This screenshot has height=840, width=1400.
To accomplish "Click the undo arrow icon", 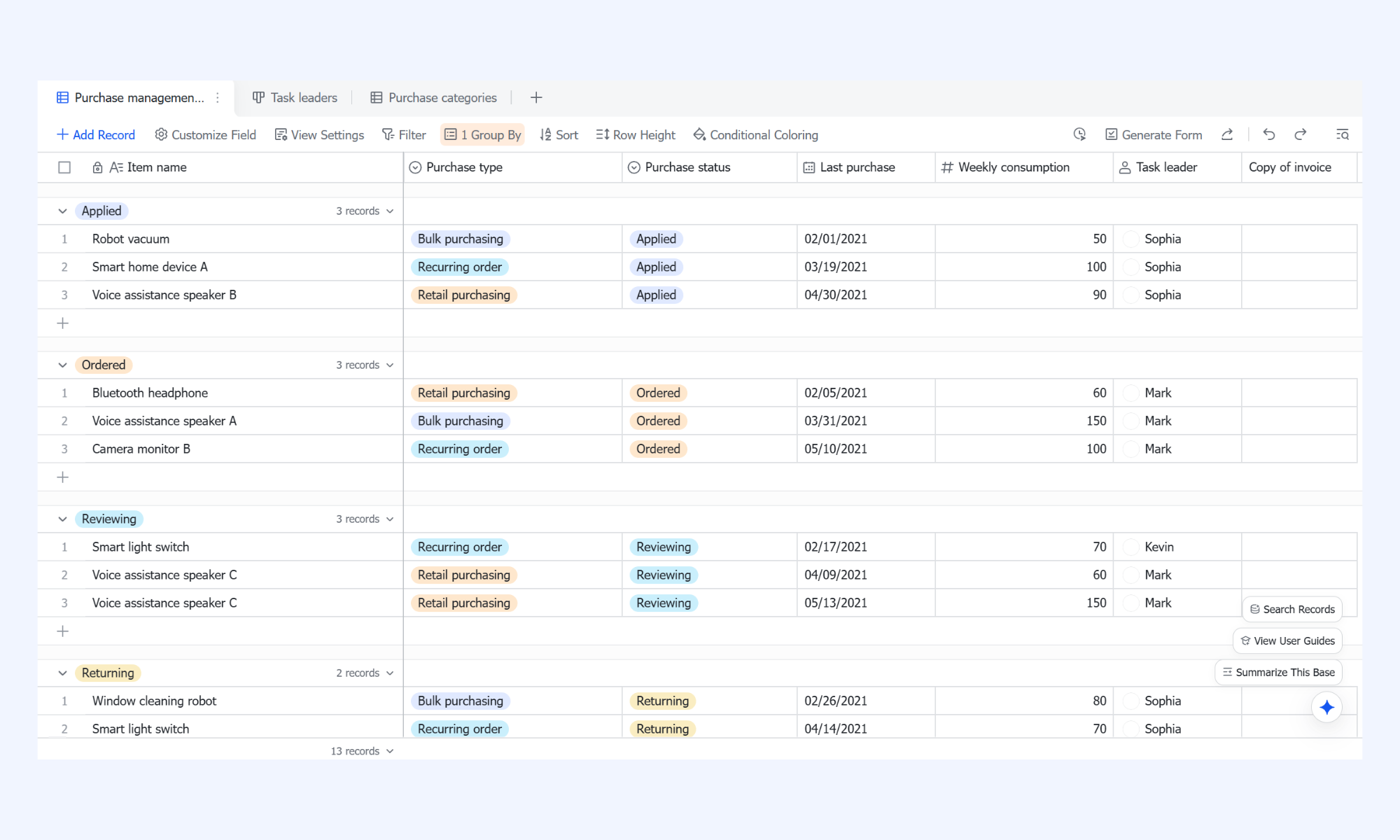I will [1269, 134].
